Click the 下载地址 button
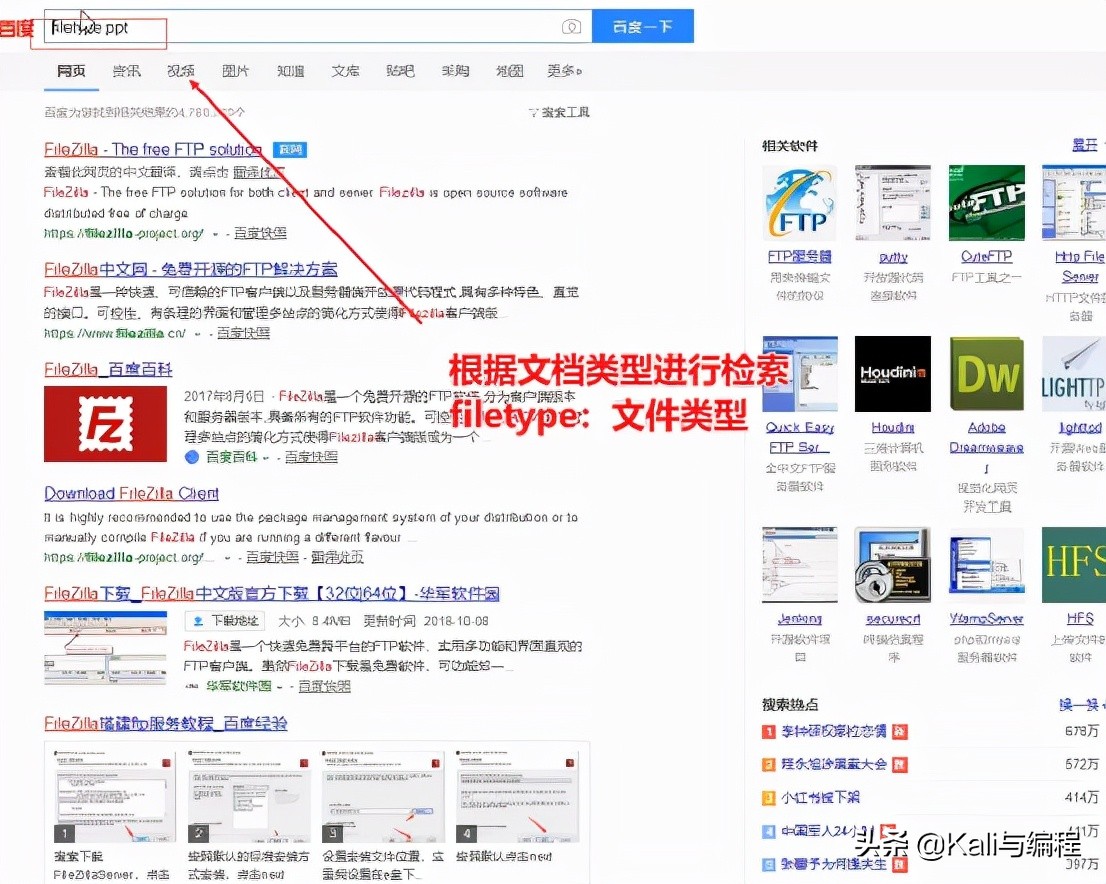Image resolution: width=1106 pixels, height=884 pixels. point(225,621)
